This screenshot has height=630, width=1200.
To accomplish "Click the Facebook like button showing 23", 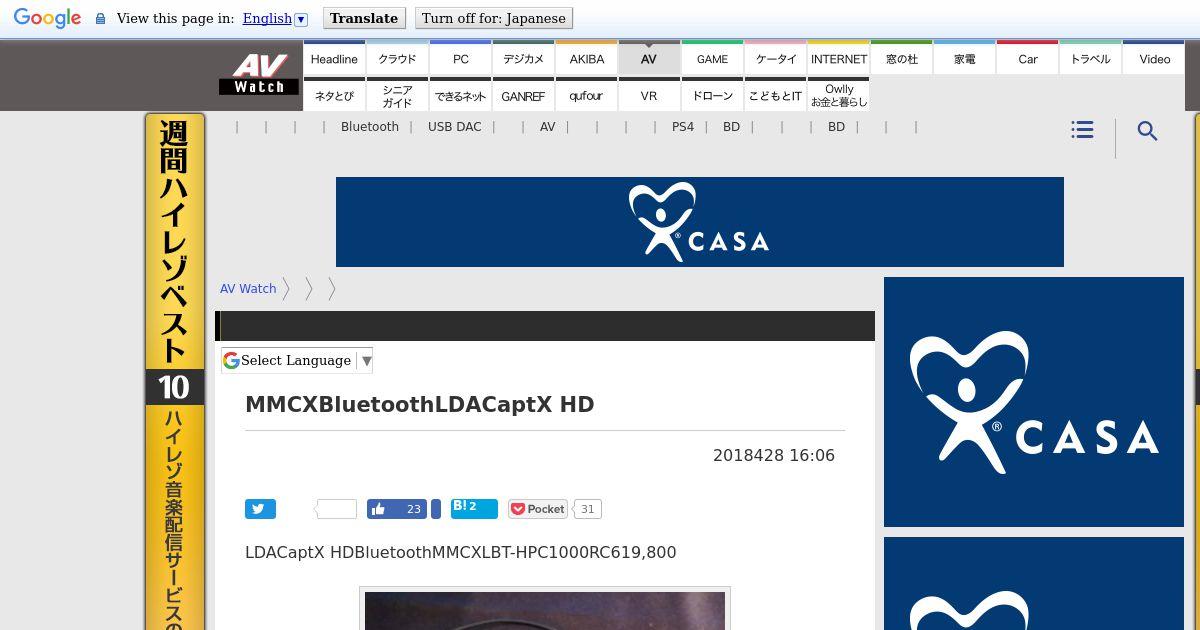I will pyautogui.click(x=397, y=509).
